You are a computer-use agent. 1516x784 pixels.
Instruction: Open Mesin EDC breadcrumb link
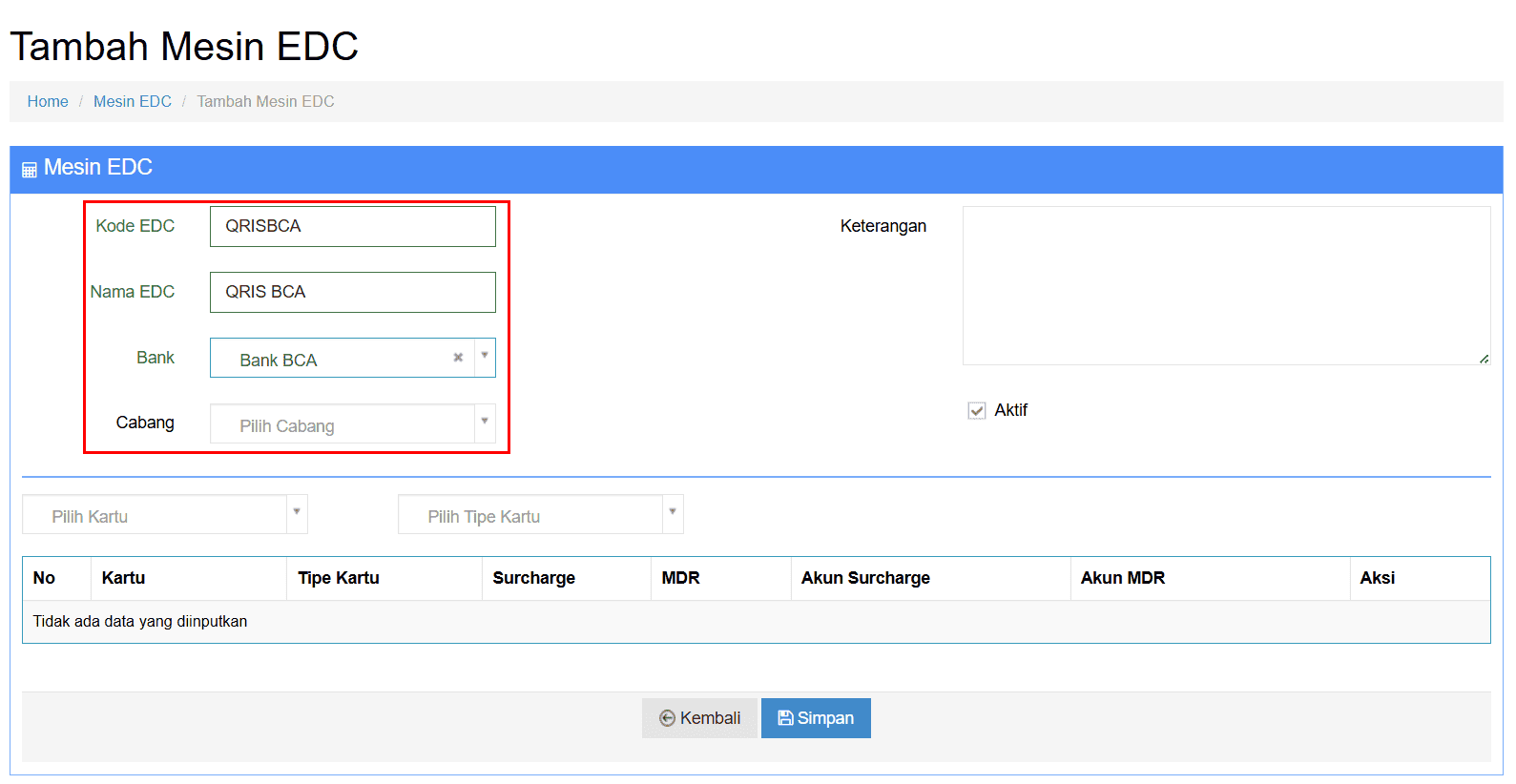point(133,101)
